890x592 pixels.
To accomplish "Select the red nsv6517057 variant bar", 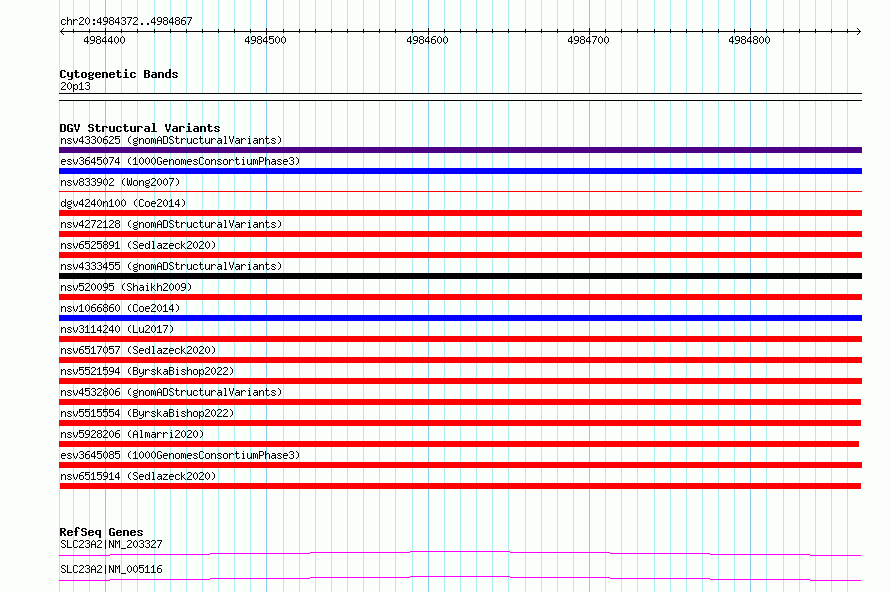I will click(x=460, y=360).
